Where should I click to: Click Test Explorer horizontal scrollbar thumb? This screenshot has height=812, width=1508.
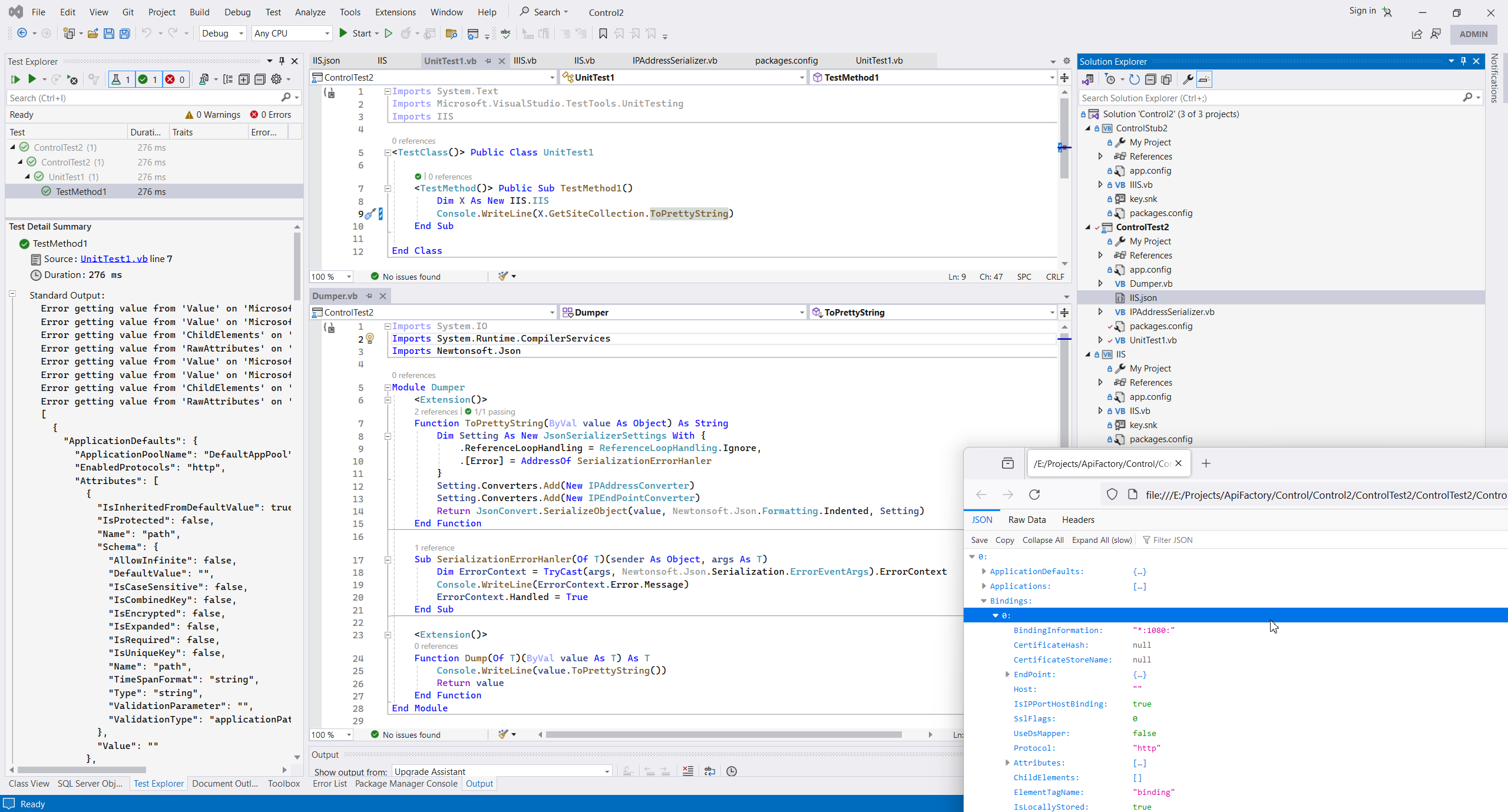tap(81, 770)
